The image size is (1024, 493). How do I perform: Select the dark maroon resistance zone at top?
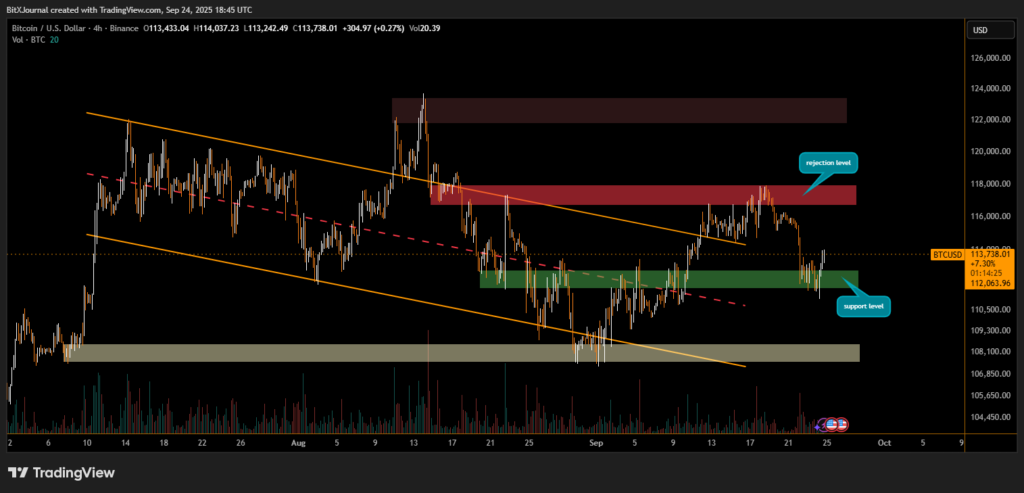coord(619,110)
